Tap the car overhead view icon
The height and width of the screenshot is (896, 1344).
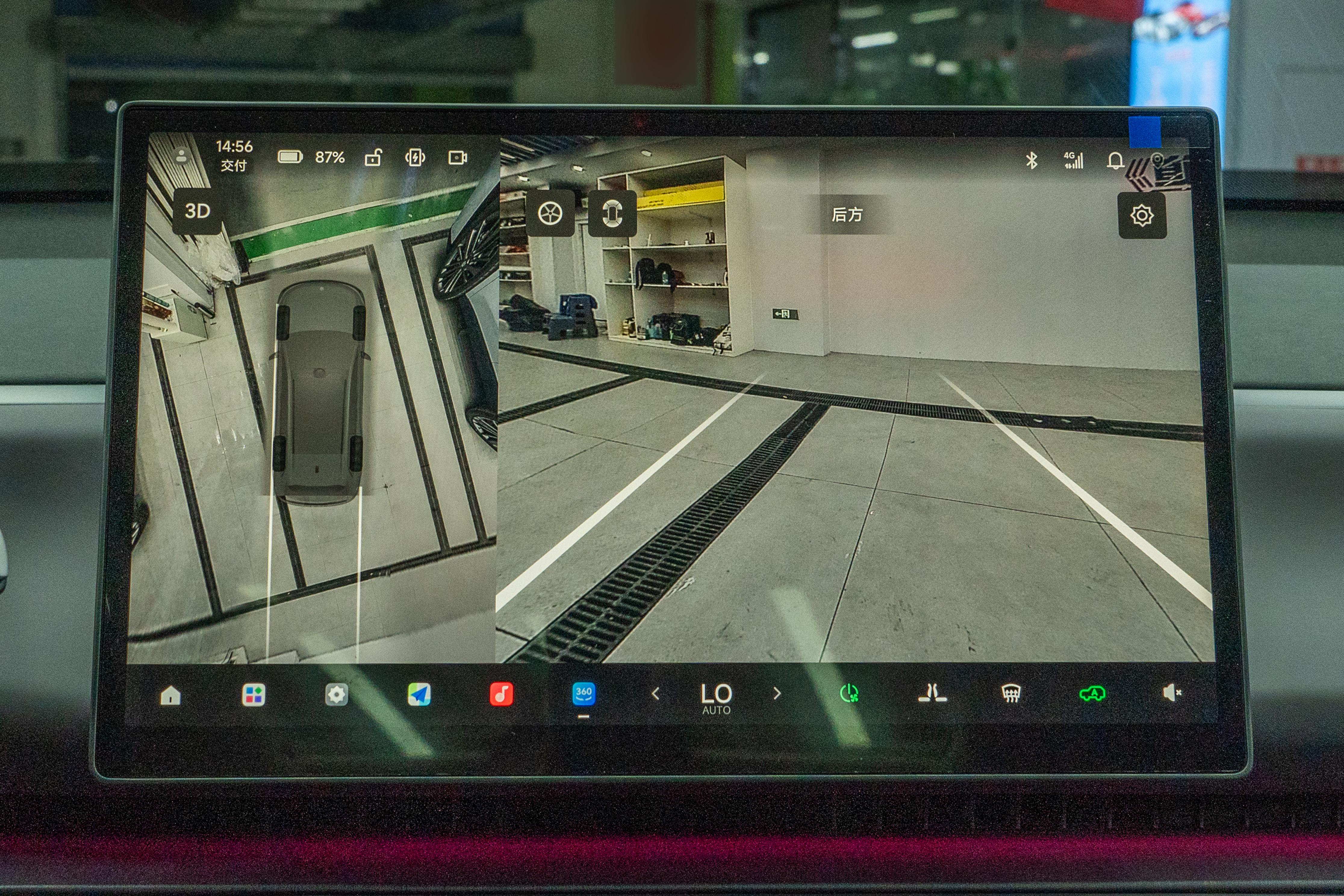(612, 214)
